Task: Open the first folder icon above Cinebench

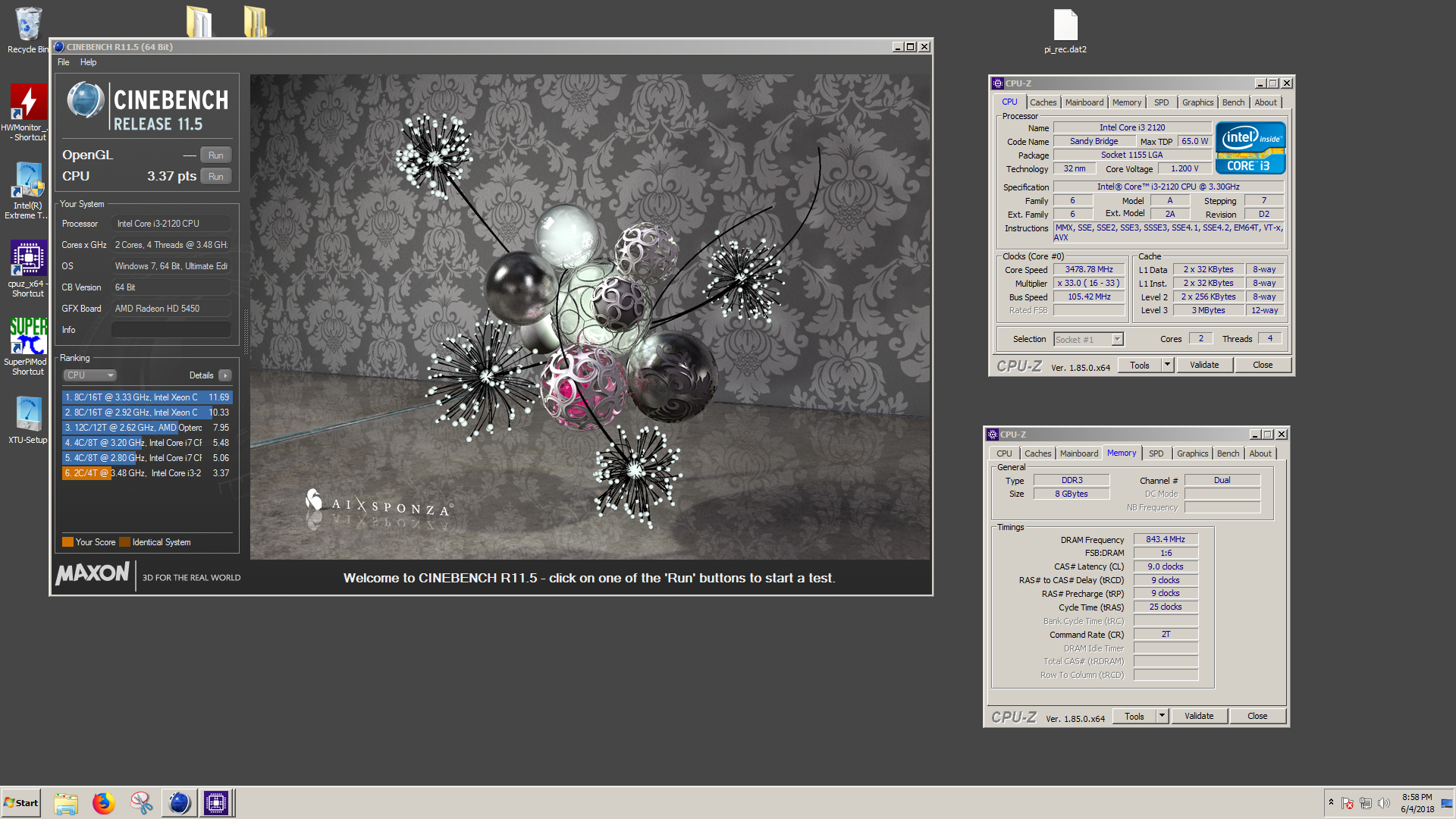Action: click(x=199, y=21)
